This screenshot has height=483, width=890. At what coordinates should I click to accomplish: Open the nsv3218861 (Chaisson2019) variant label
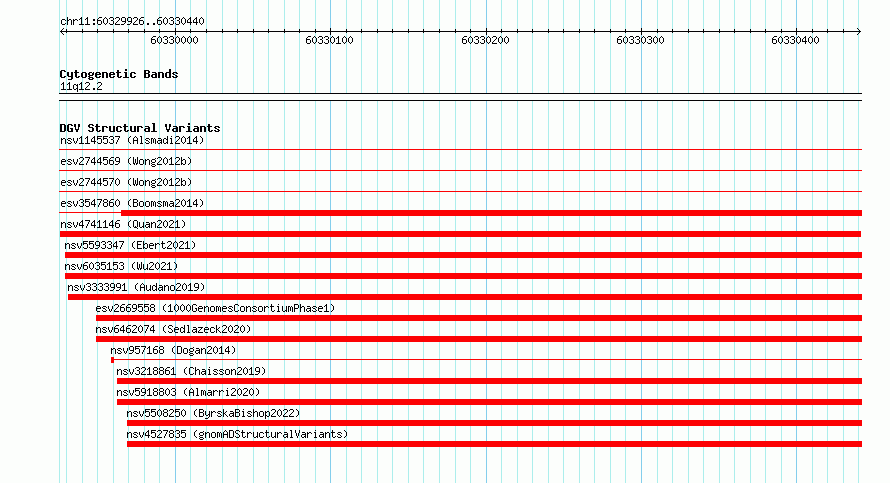(x=191, y=371)
